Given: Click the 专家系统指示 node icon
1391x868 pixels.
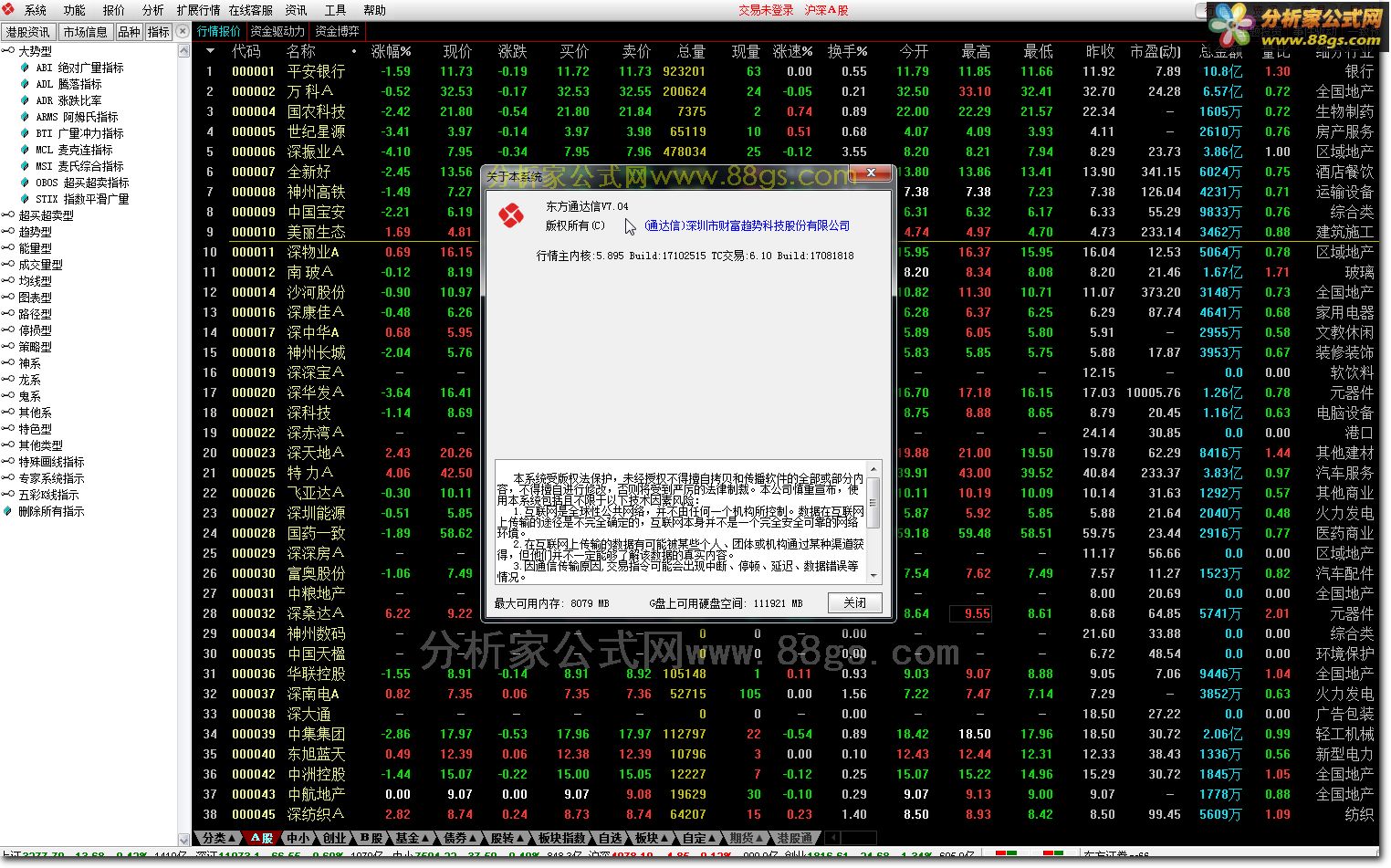Looking at the screenshot, I should click(8, 478).
